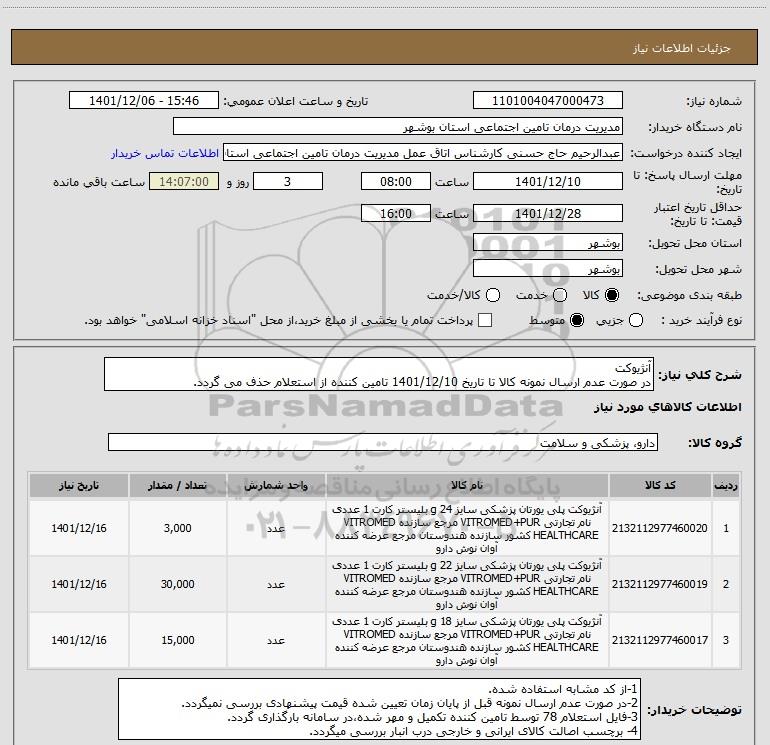Tick the Islamic treasury bonds payment checkbox
Screen dimensions: 770x745
click(x=485, y=320)
